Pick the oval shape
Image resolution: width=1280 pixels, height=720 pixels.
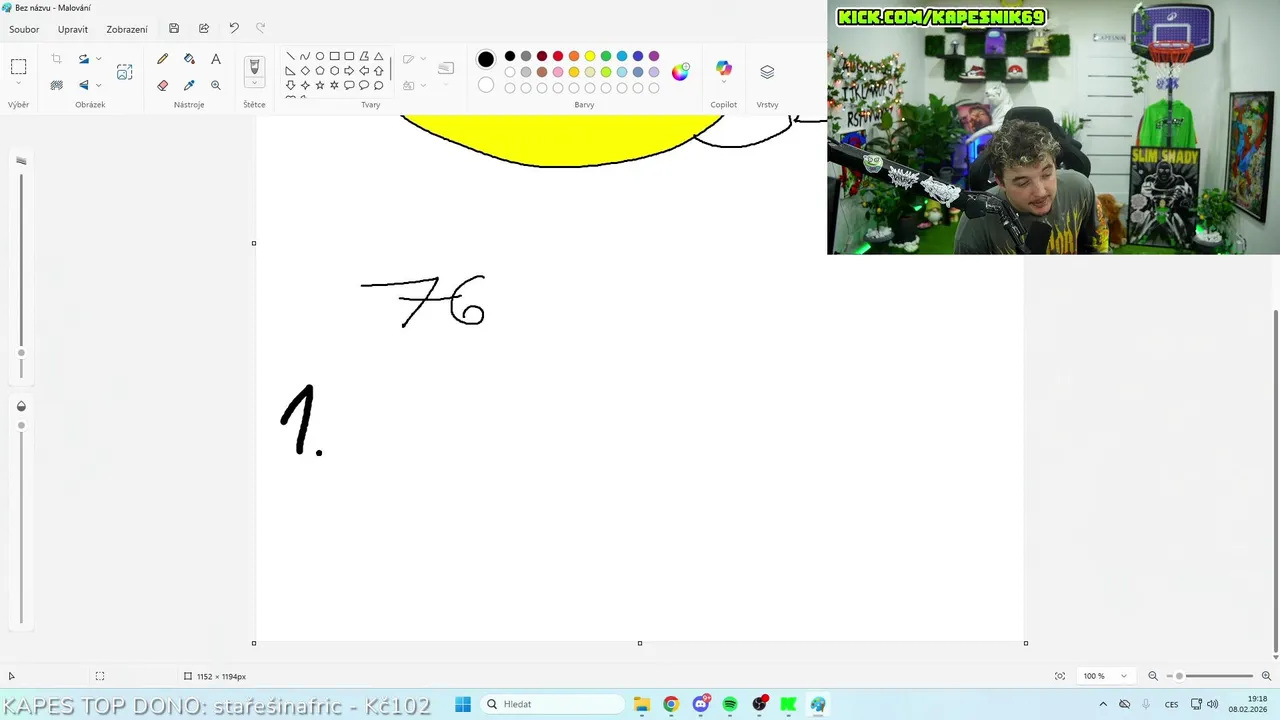tap(320, 56)
